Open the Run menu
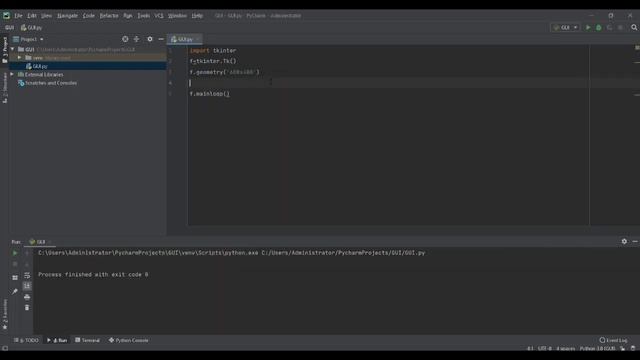Image resolution: width=640 pixels, height=360 pixels. coord(128,16)
